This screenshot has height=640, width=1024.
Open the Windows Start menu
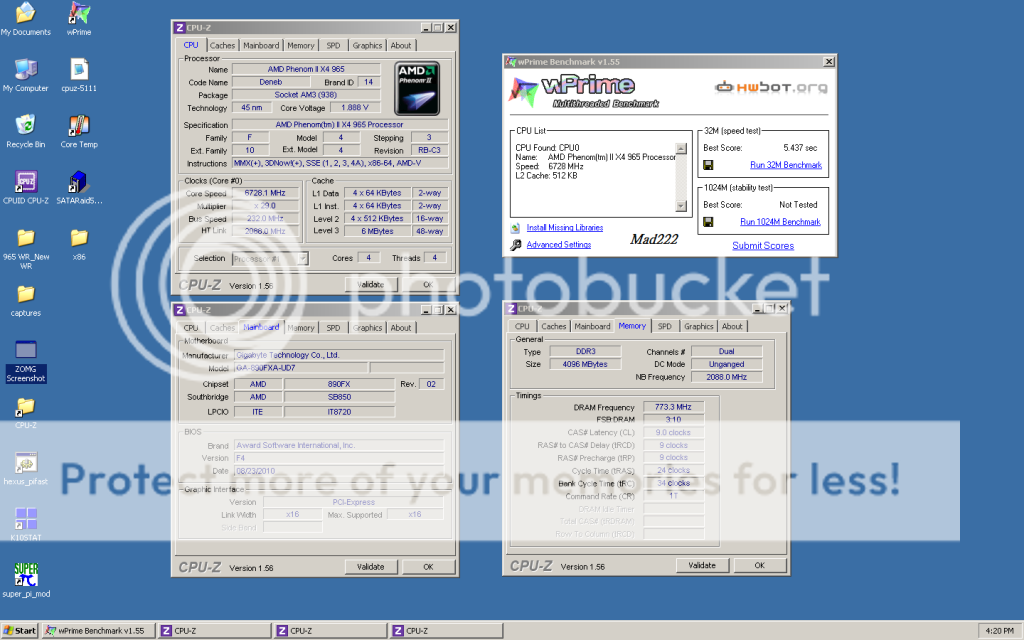20,631
